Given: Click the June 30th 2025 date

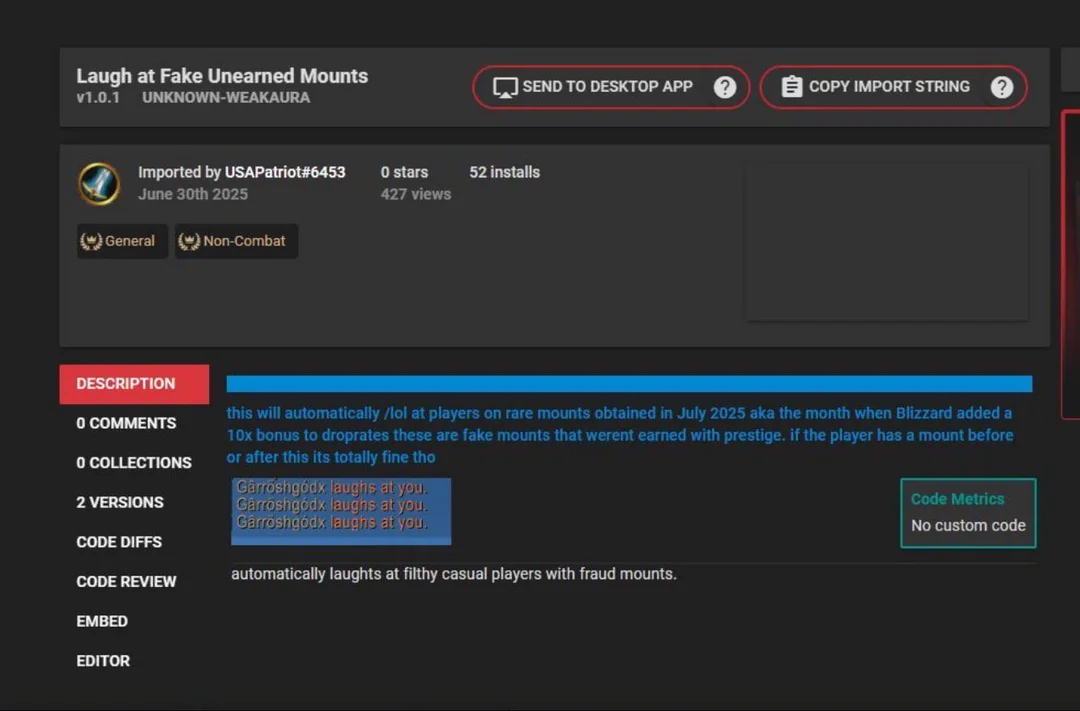Looking at the screenshot, I should coord(193,194).
